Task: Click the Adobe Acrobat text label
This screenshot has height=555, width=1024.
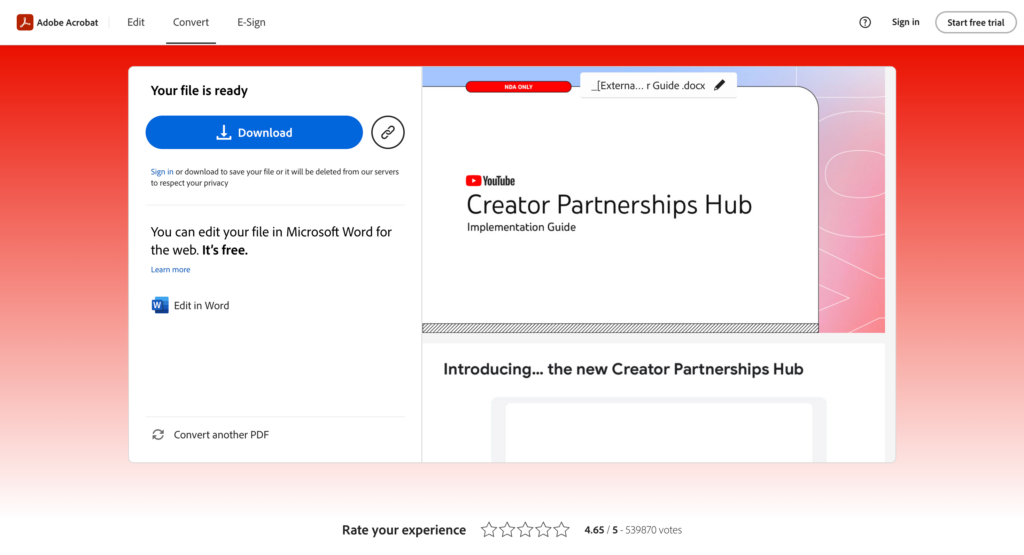Action: pos(67,22)
